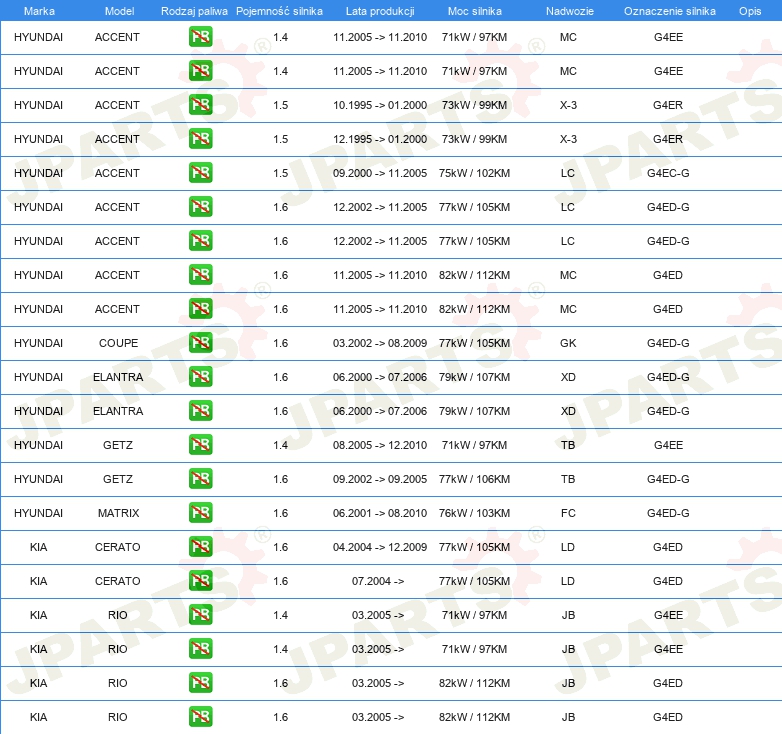The height and width of the screenshot is (734, 782).
Task: Click the engine code G4EC-G
Action: tap(668, 173)
